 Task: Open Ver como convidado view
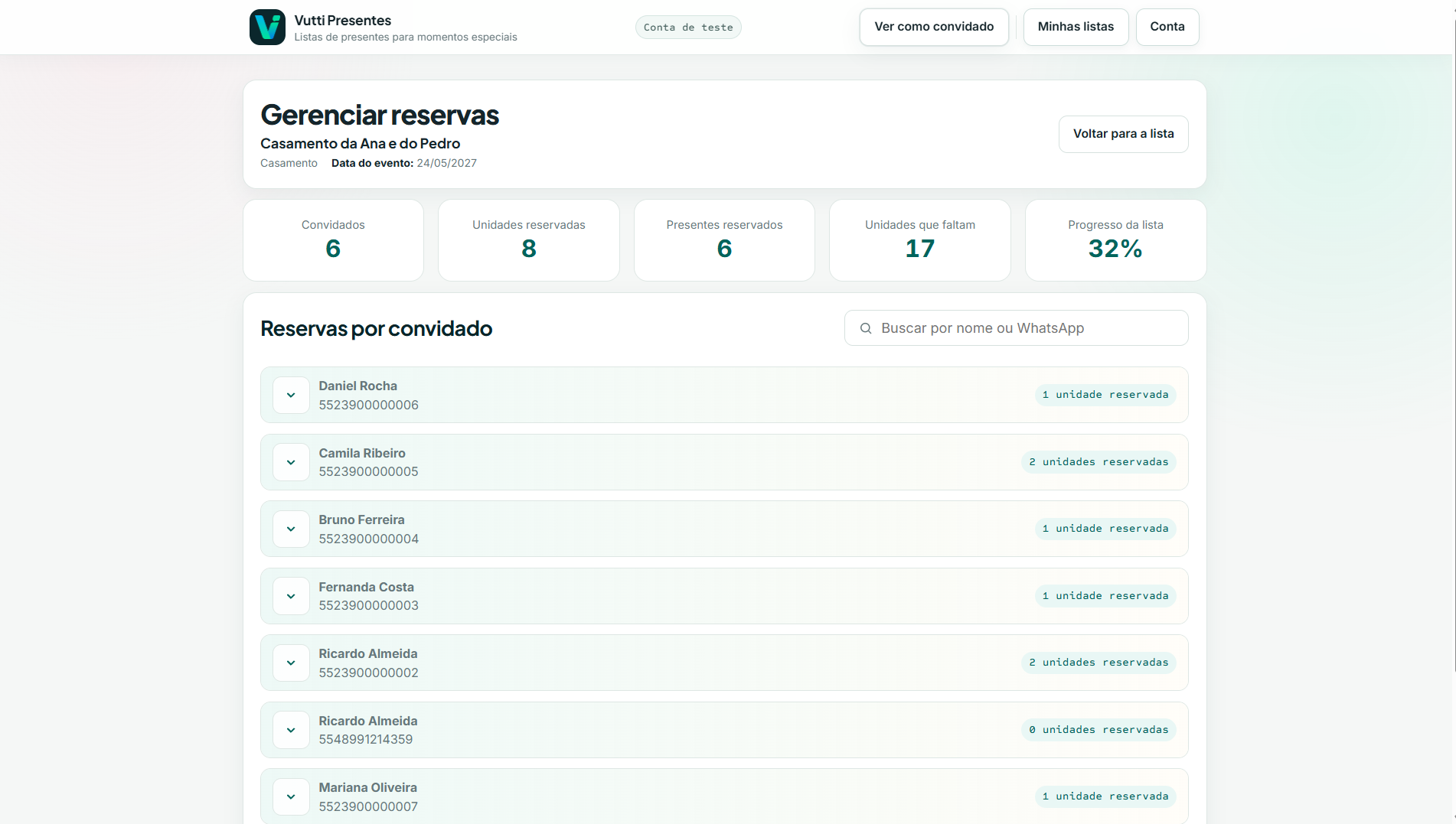click(934, 27)
